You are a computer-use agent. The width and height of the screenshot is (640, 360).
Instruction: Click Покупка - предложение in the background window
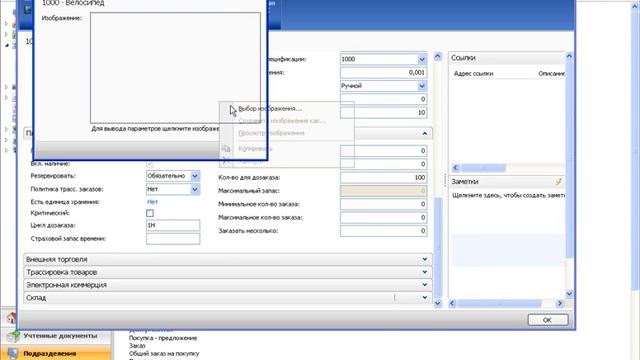coord(163,338)
